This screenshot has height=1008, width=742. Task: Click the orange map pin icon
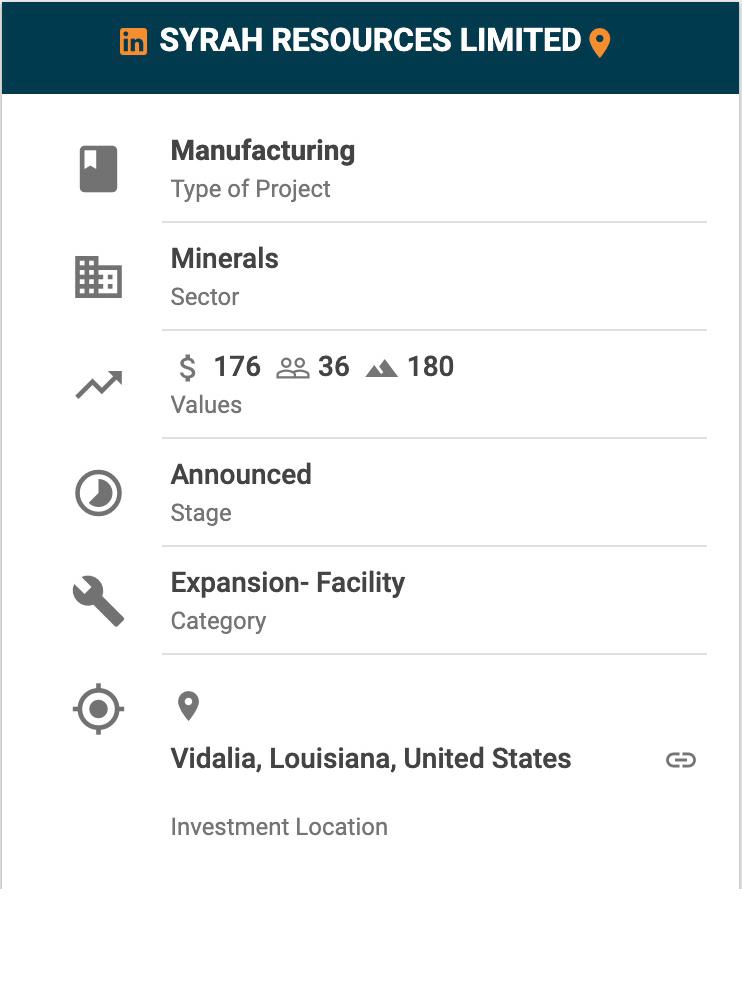click(x=599, y=43)
